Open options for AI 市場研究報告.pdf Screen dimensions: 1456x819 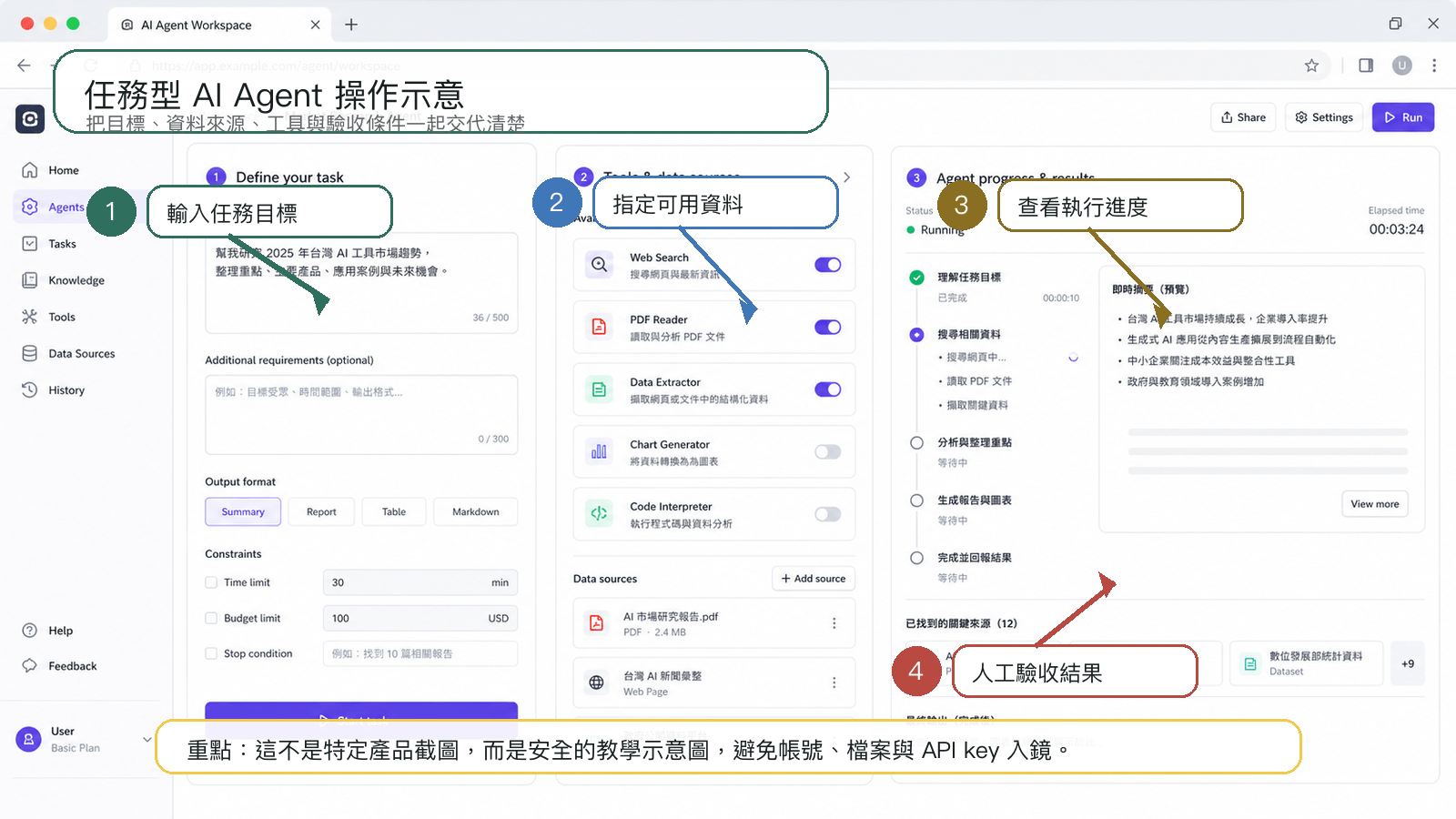(x=834, y=623)
